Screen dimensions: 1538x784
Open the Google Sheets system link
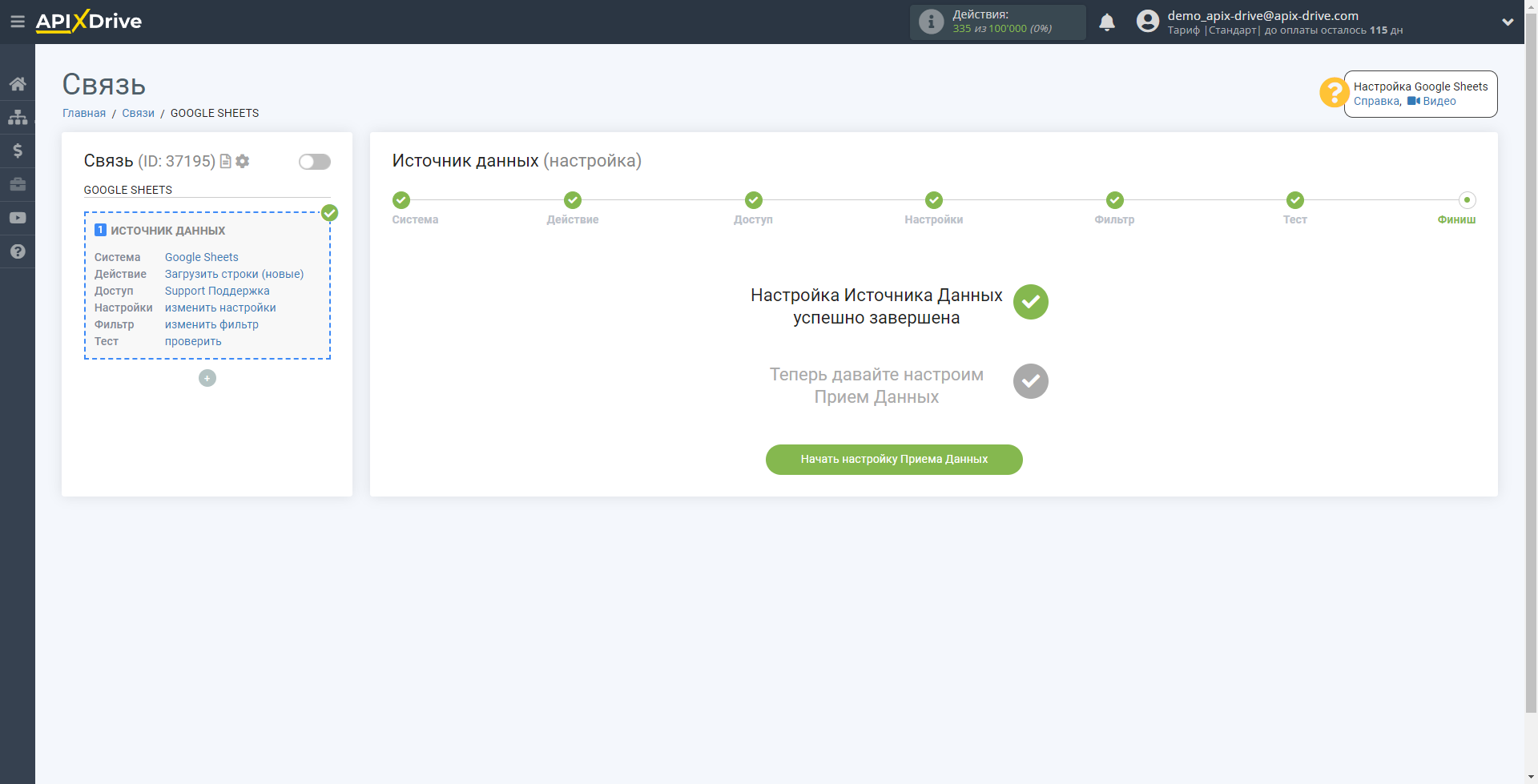202,257
